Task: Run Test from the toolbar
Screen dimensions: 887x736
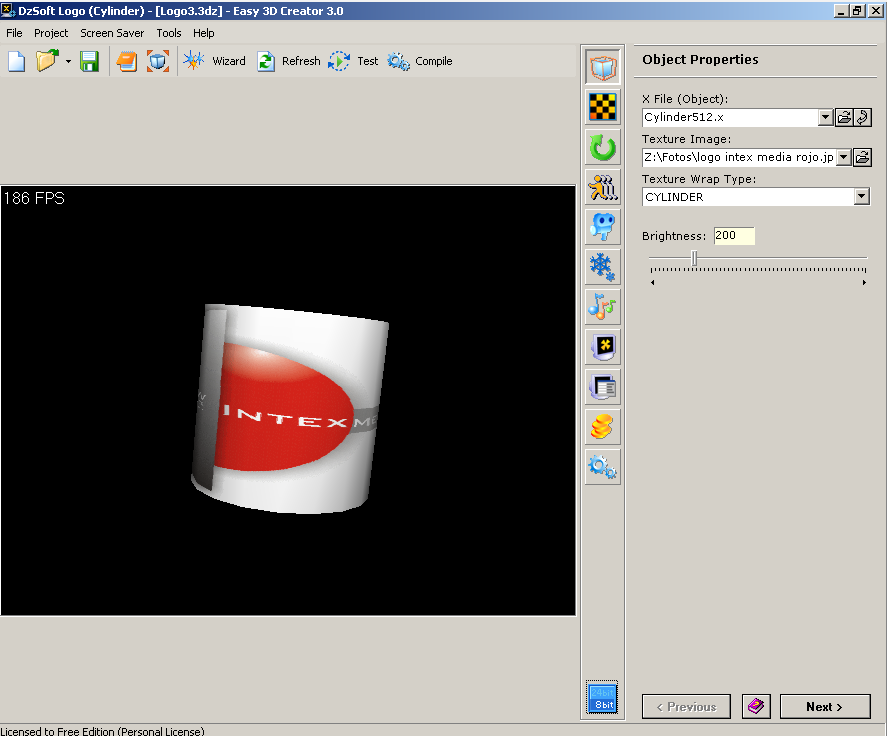Action: [x=353, y=61]
